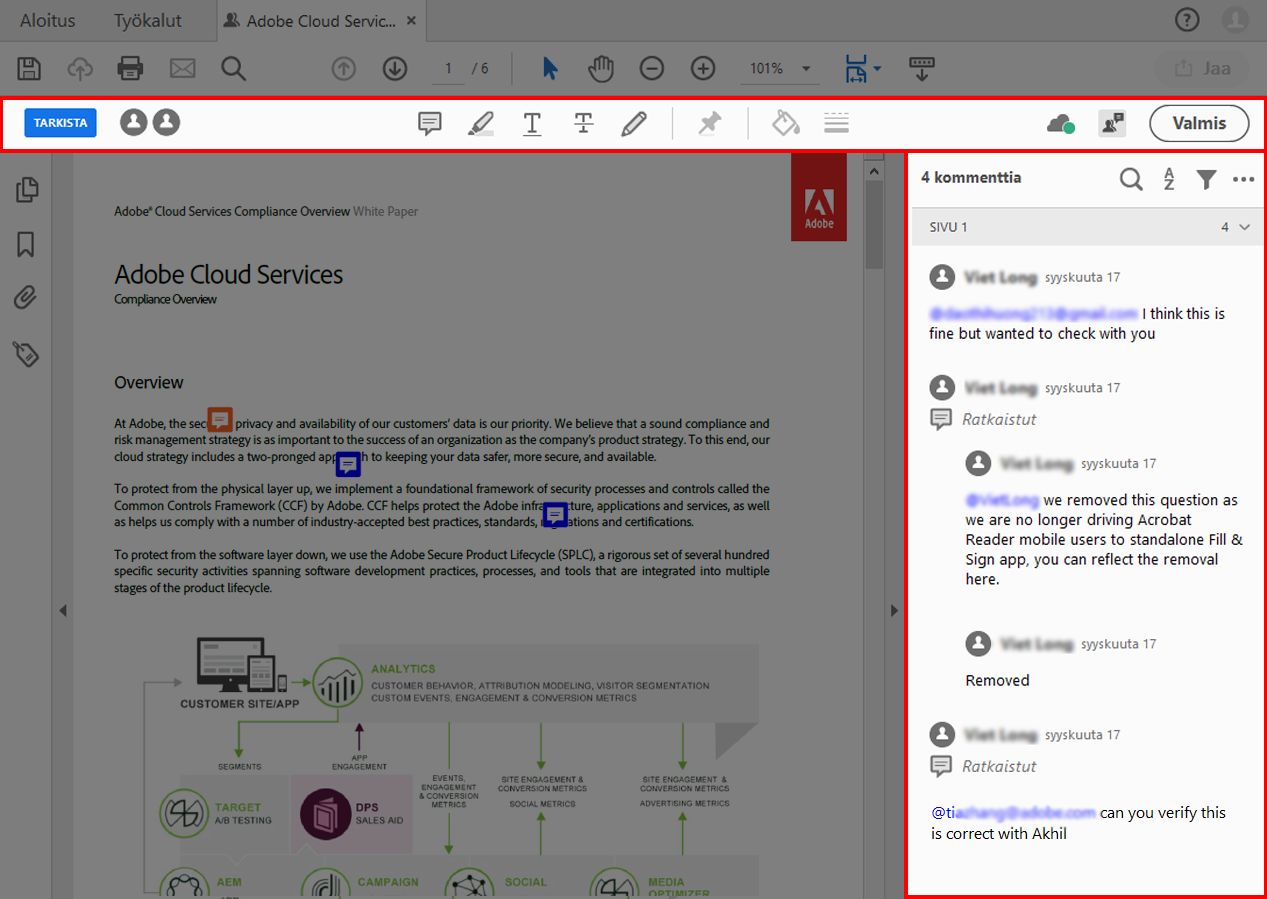Click the TARKISTA review button
1267x899 pixels.
(x=60, y=123)
